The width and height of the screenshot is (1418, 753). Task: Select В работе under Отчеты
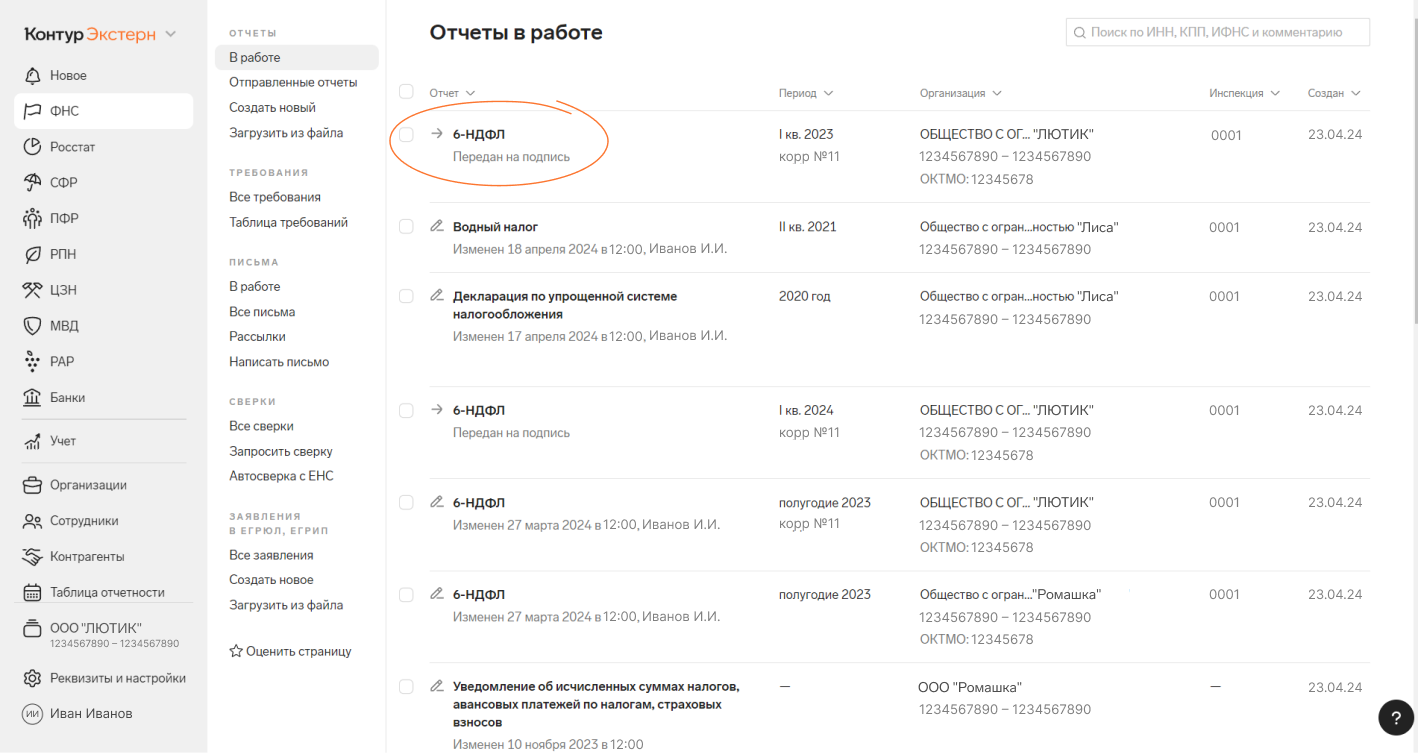click(x=297, y=57)
